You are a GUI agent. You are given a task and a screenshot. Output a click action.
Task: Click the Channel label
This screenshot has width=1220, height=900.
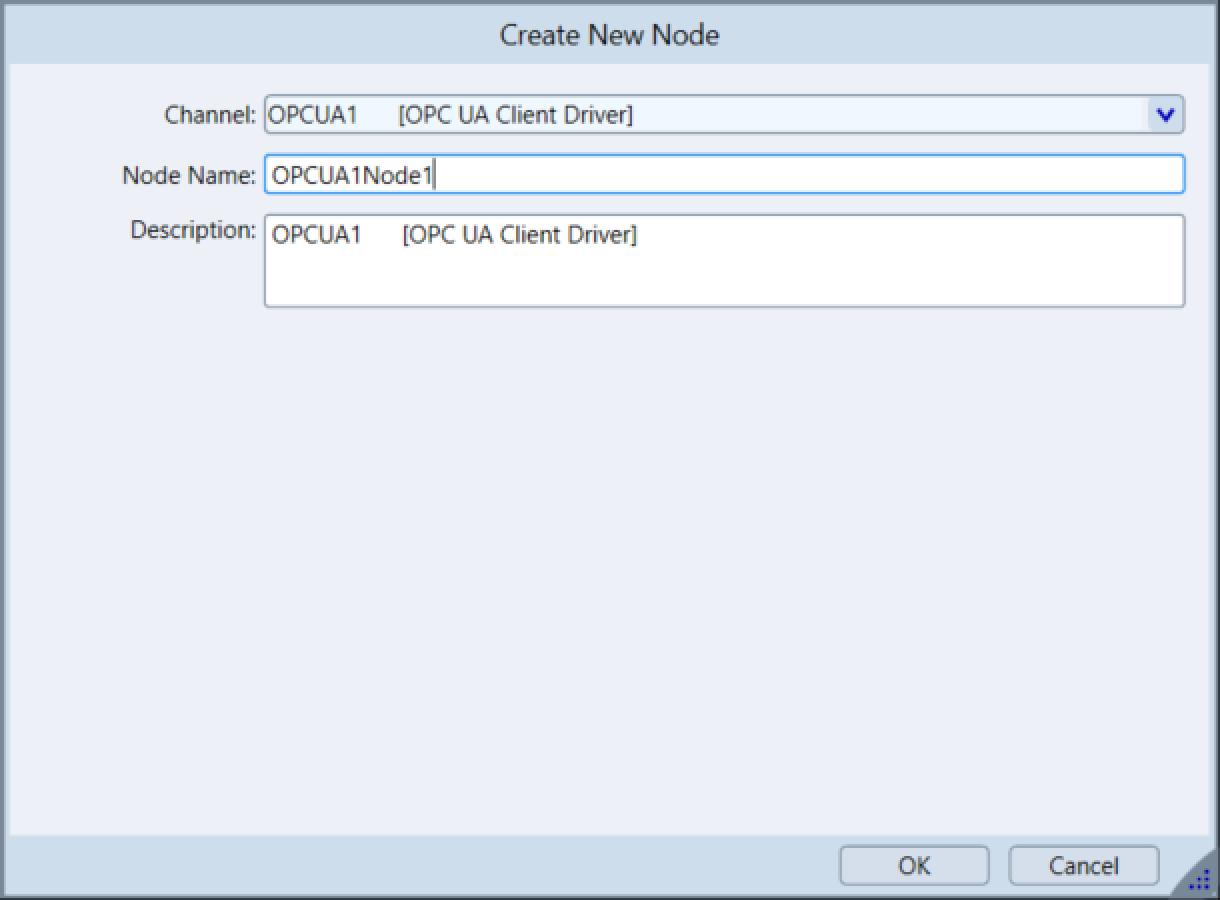pyautogui.click(x=210, y=115)
